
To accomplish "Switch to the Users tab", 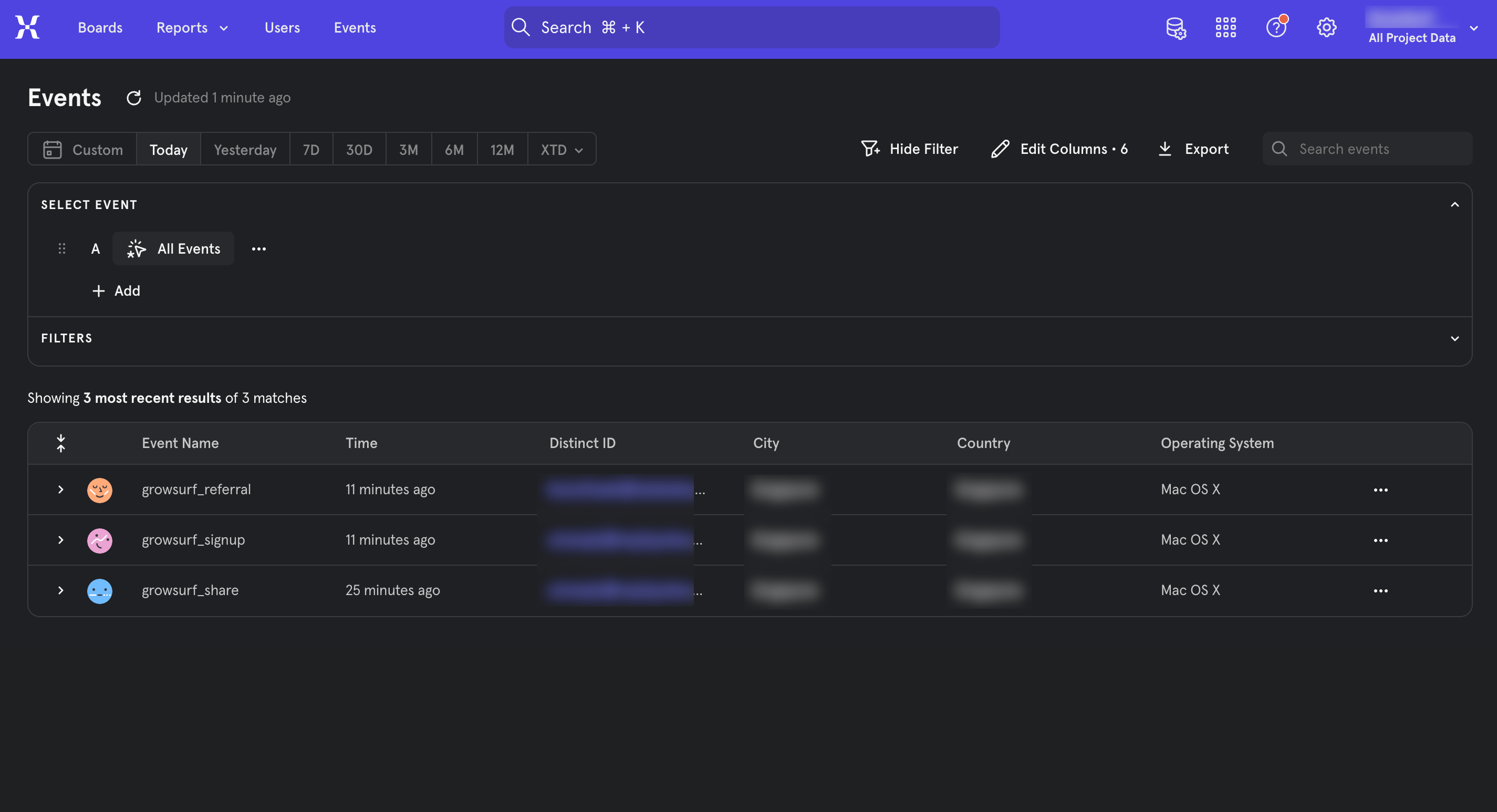I will click(x=282, y=27).
